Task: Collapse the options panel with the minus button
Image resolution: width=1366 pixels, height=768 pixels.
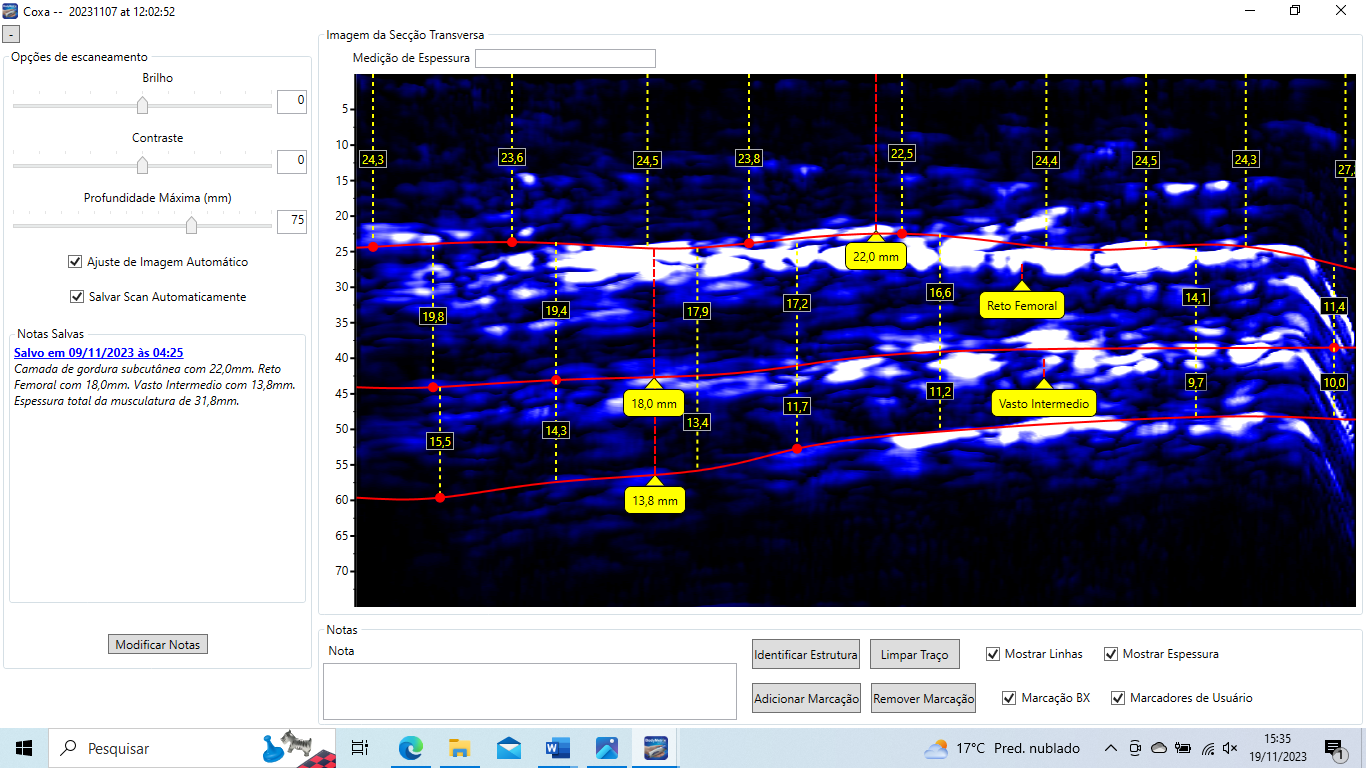Action: (x=11, y=34)
